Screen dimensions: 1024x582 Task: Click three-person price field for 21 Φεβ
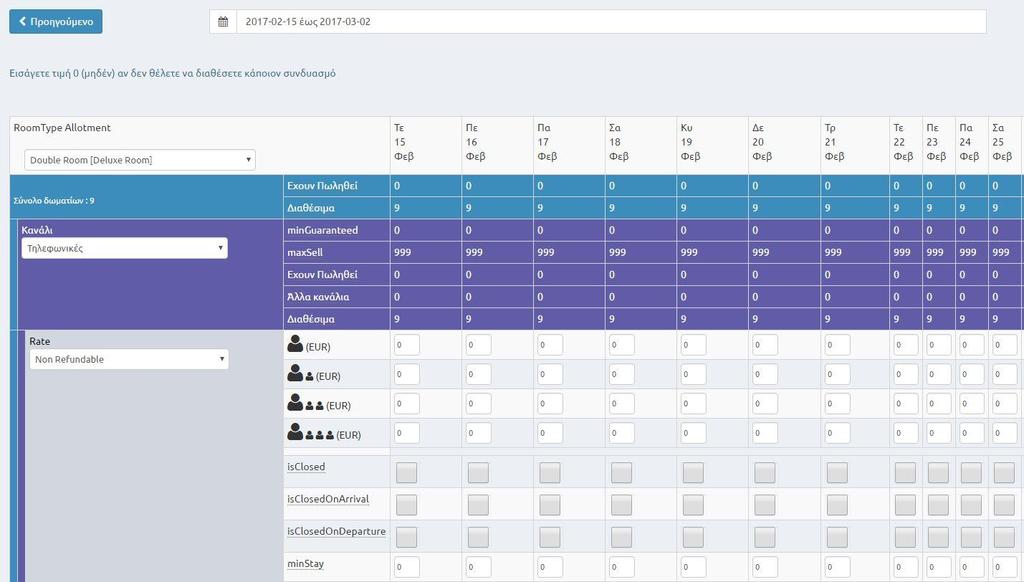(x=837, y=404)
